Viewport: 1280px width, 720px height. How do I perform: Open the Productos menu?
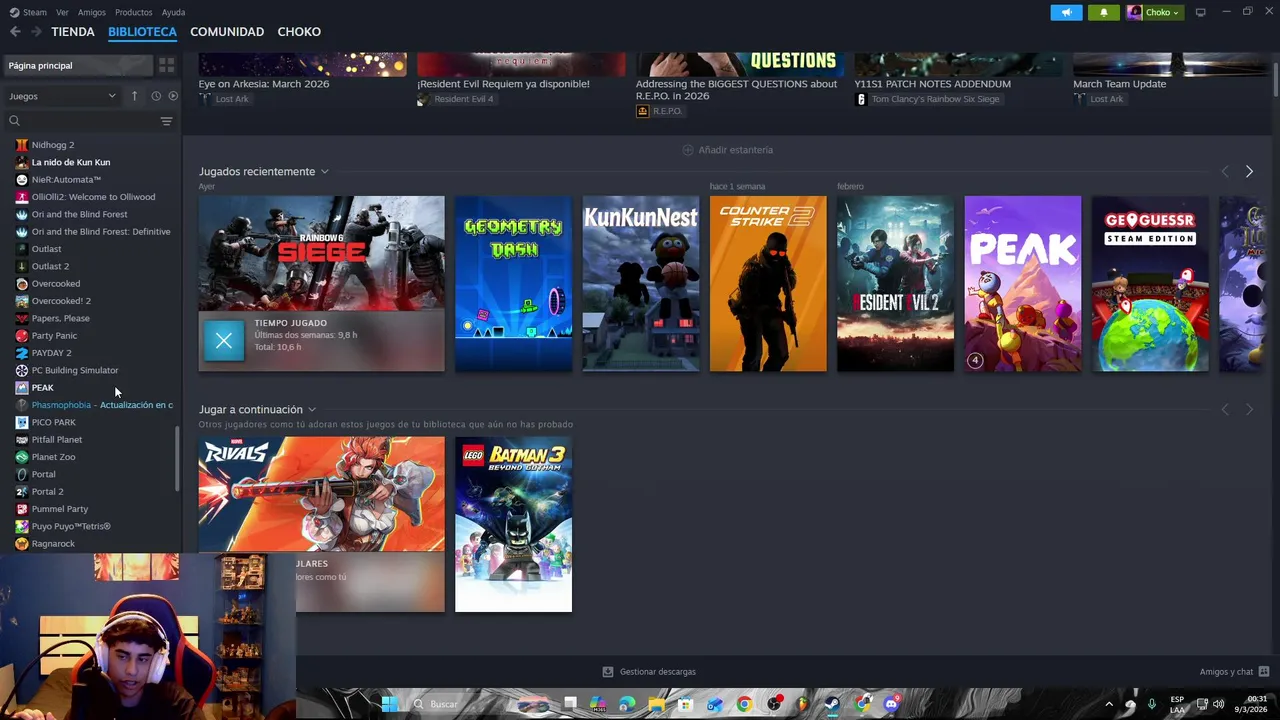coord(133,12)
